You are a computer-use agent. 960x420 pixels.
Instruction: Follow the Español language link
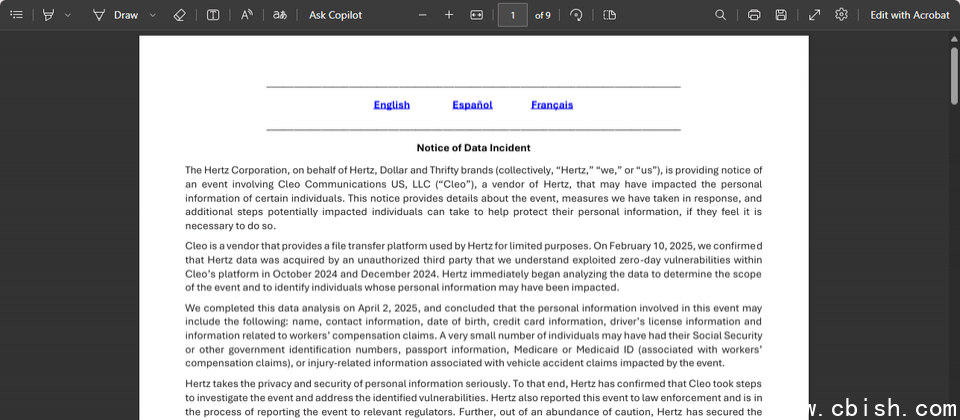473,105
